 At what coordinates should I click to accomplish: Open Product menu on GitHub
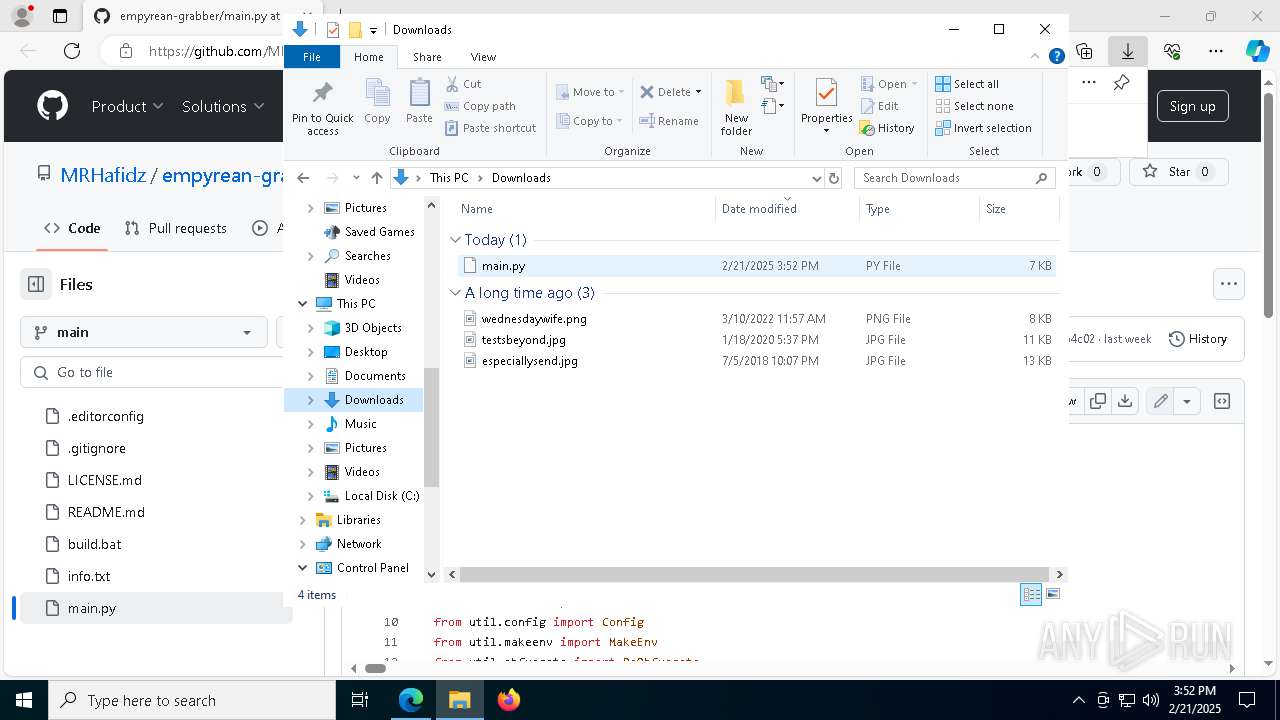tap(127, 106)
